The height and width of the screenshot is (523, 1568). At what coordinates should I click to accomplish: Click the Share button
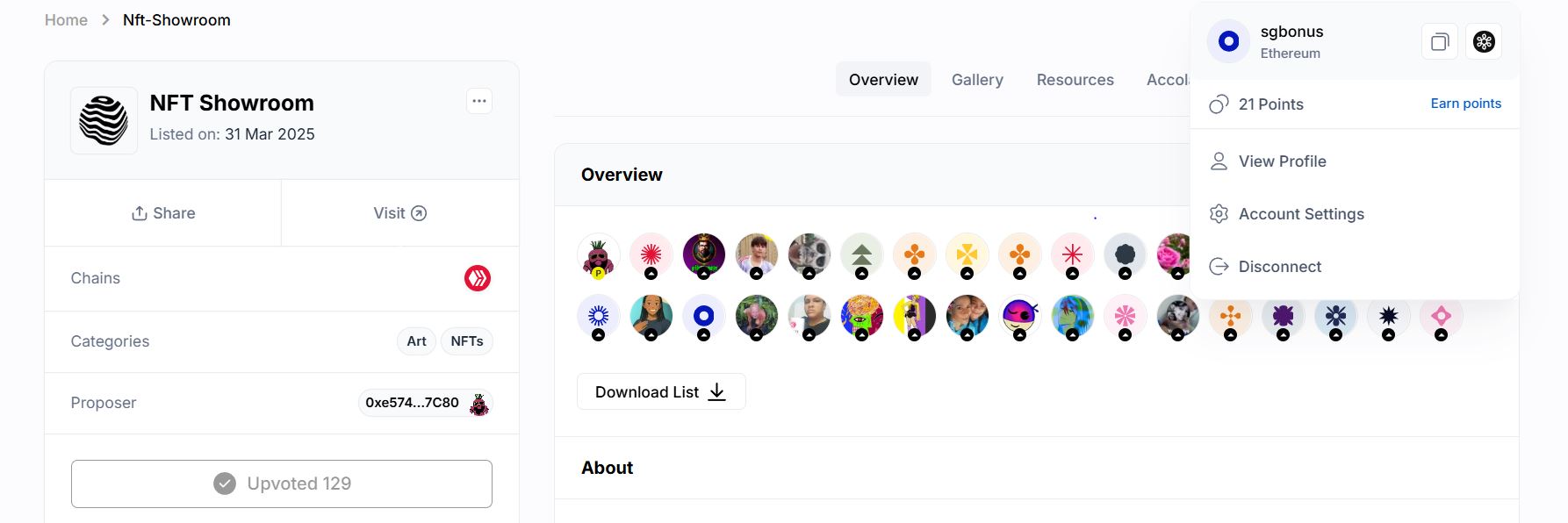[x=163, y=213]
